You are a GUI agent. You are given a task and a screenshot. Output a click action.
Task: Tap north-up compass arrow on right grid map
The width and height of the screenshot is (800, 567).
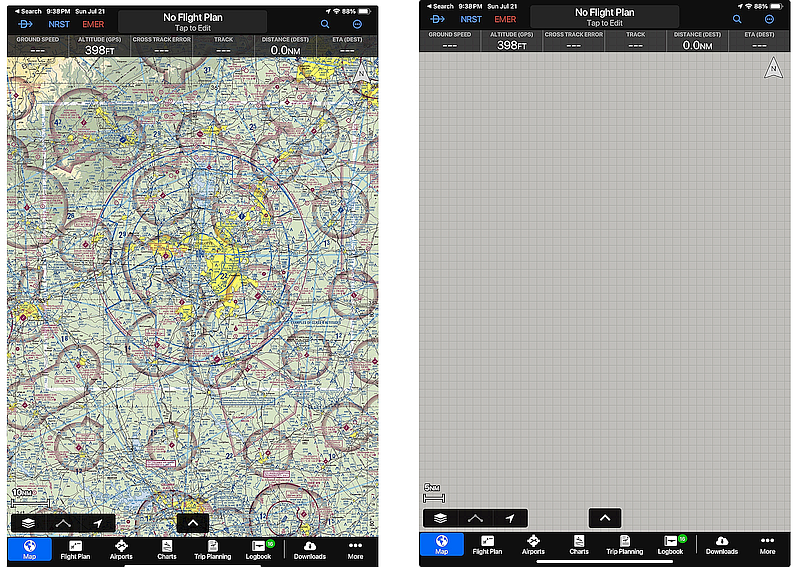click(773, 67)
